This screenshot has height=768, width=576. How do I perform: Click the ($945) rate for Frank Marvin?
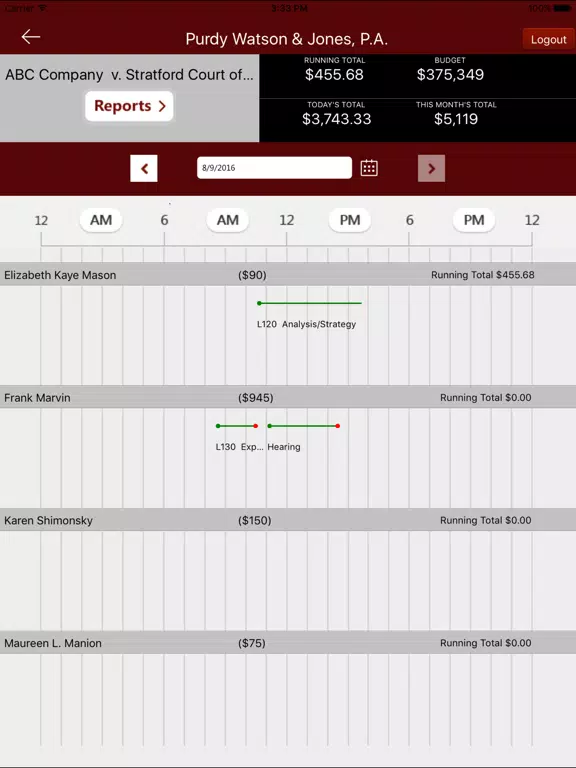coord(256,398)
